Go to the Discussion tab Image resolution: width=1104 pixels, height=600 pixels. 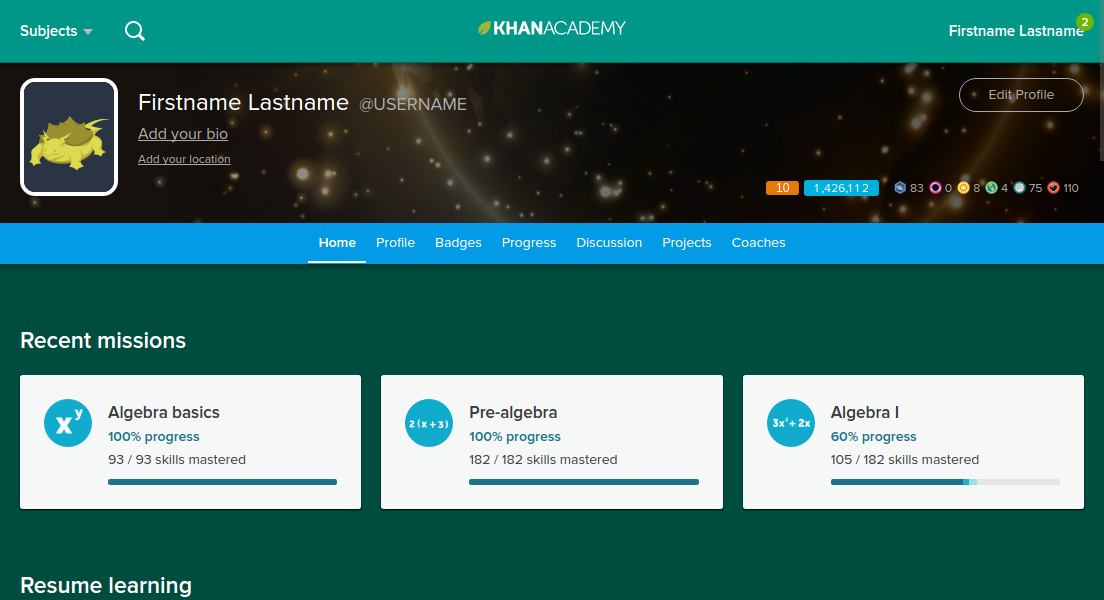609,242
